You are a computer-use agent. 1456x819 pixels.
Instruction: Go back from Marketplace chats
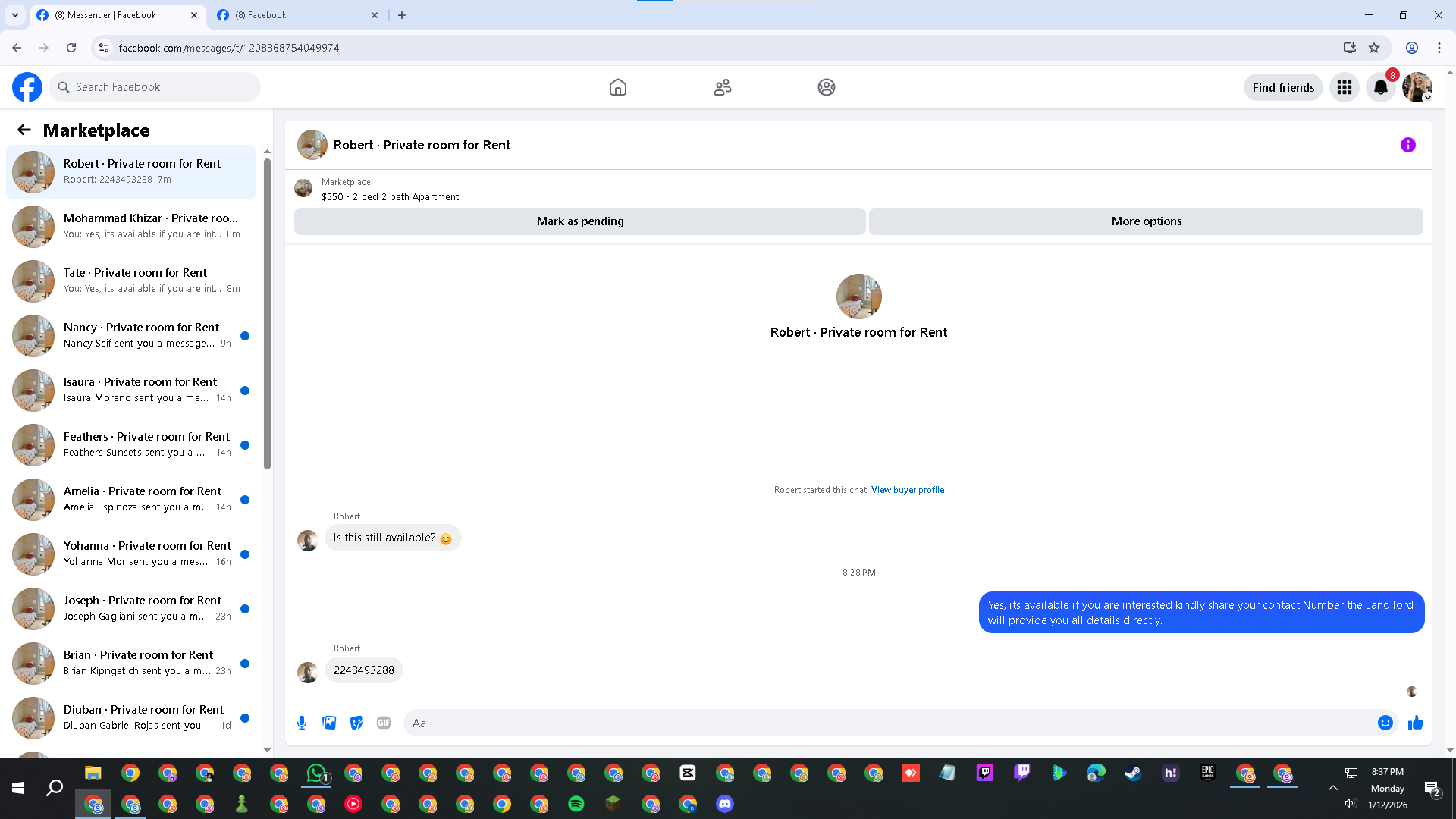(x=24, y=130)
